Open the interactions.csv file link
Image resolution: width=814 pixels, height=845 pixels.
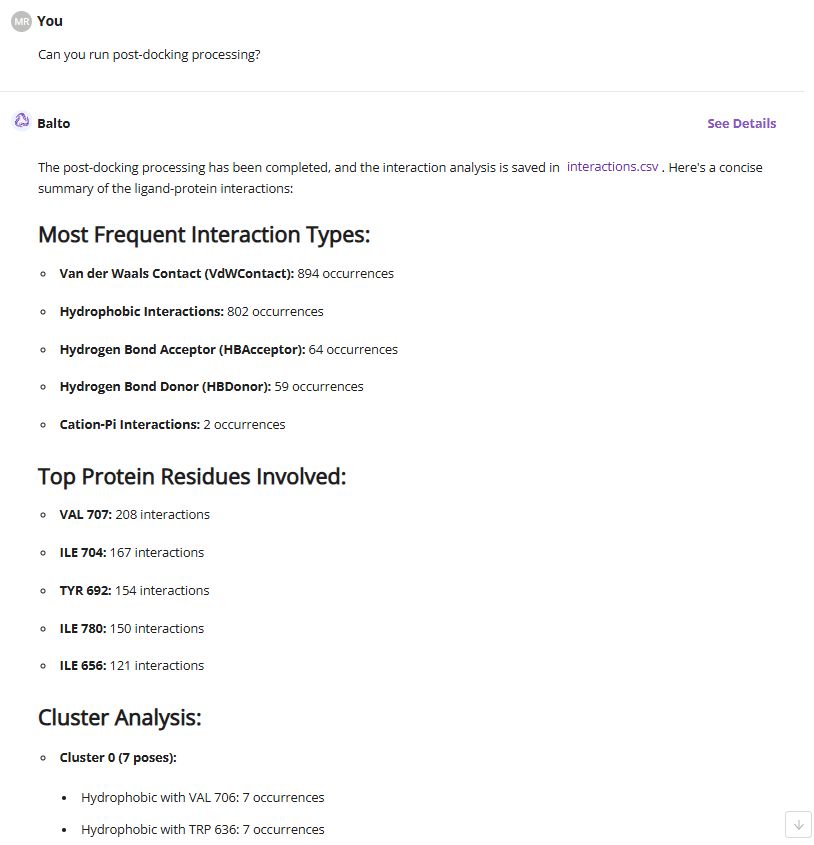[612, 167]
